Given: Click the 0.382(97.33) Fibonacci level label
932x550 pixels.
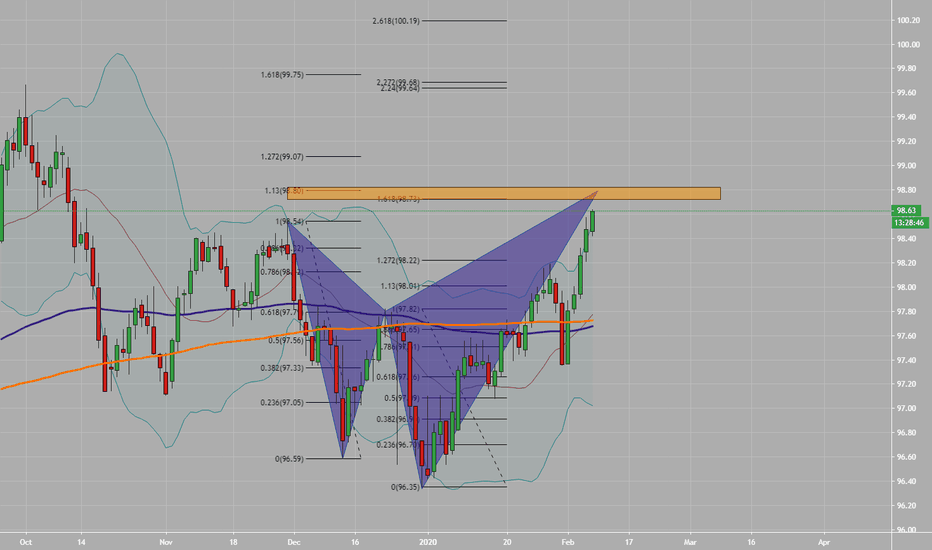Looking at the screenshot, I should 282,368.
